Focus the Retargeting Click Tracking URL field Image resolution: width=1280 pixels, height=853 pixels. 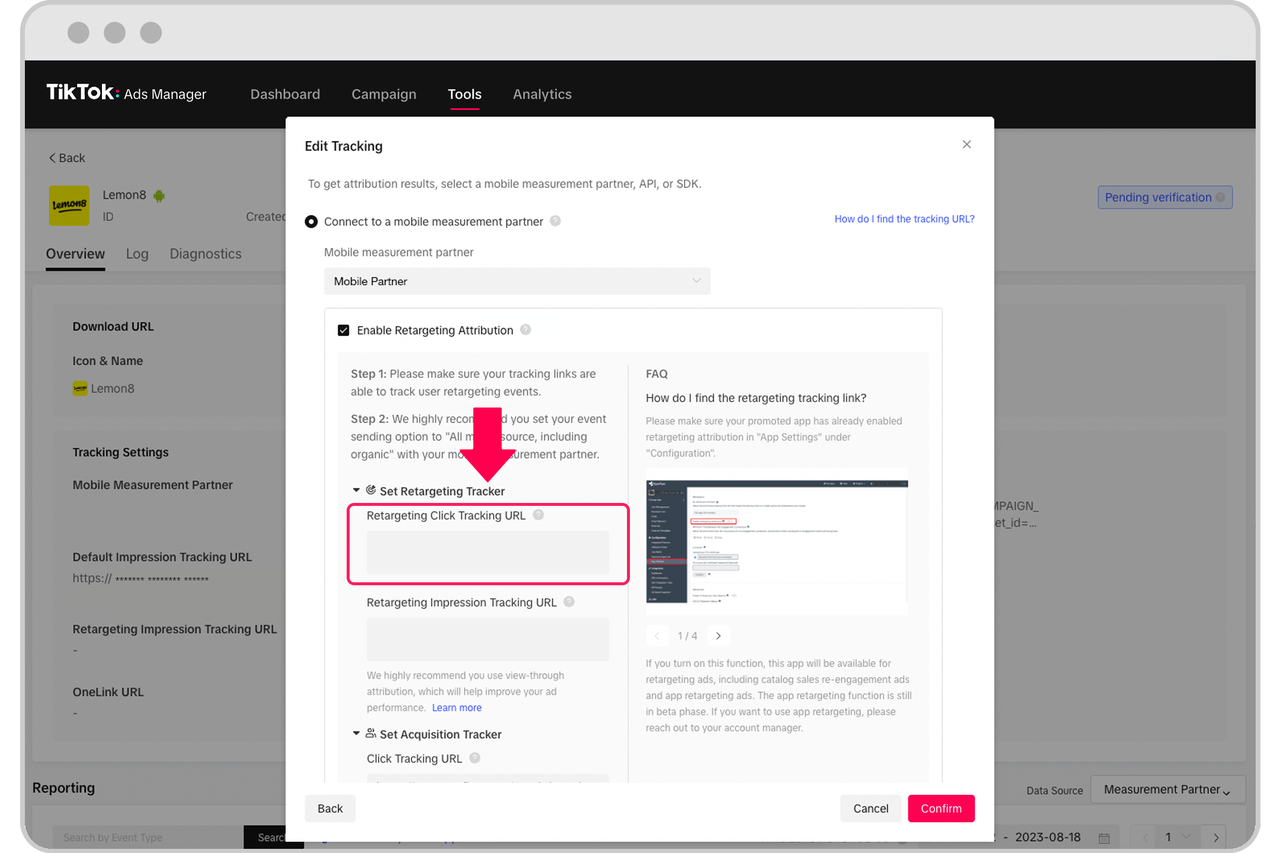point(488,552)
